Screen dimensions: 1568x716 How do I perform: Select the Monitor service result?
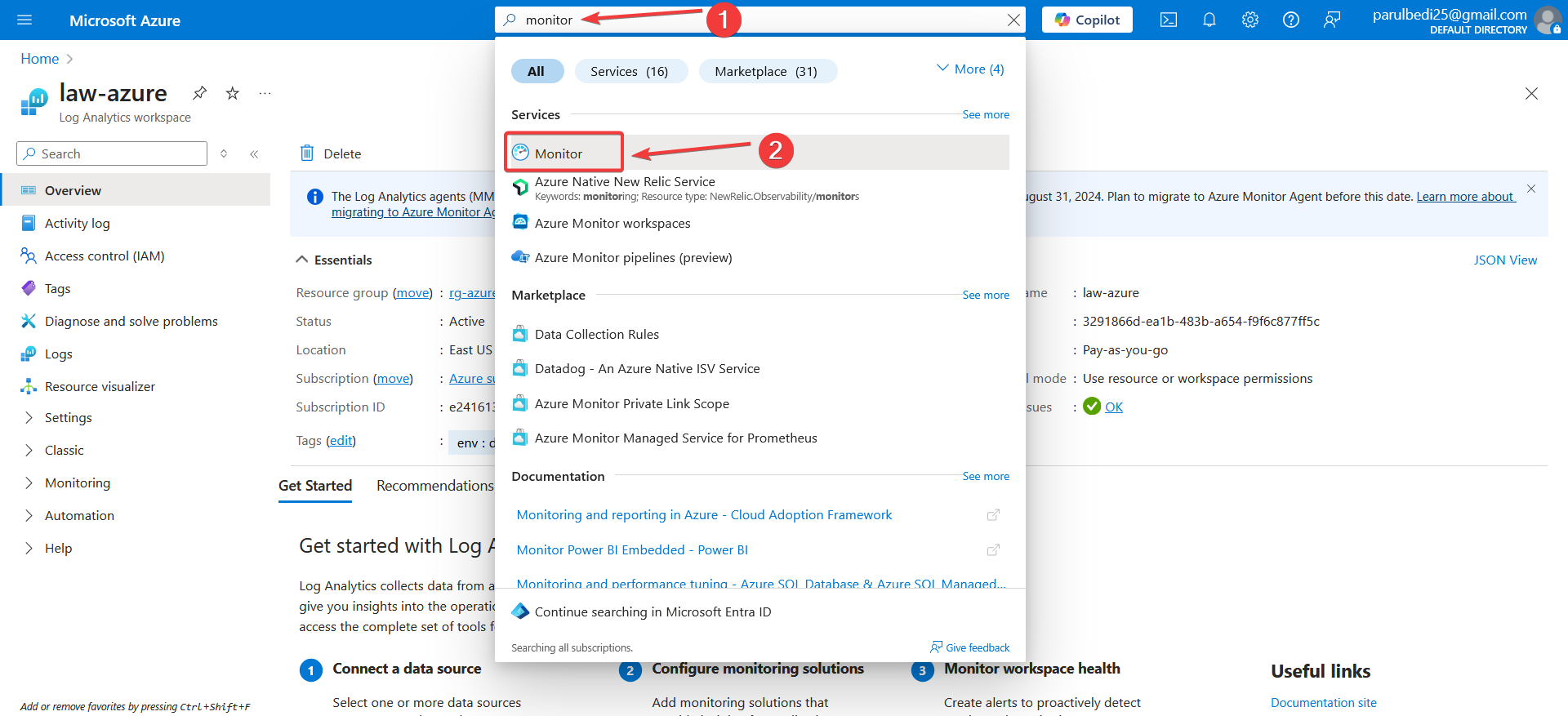[759, 153]
